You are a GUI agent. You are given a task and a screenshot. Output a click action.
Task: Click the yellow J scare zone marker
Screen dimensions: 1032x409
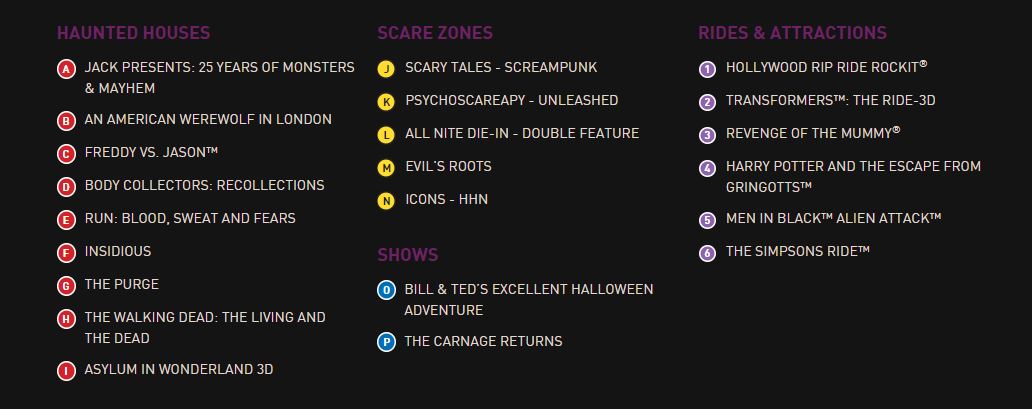(x=386, y=69)
